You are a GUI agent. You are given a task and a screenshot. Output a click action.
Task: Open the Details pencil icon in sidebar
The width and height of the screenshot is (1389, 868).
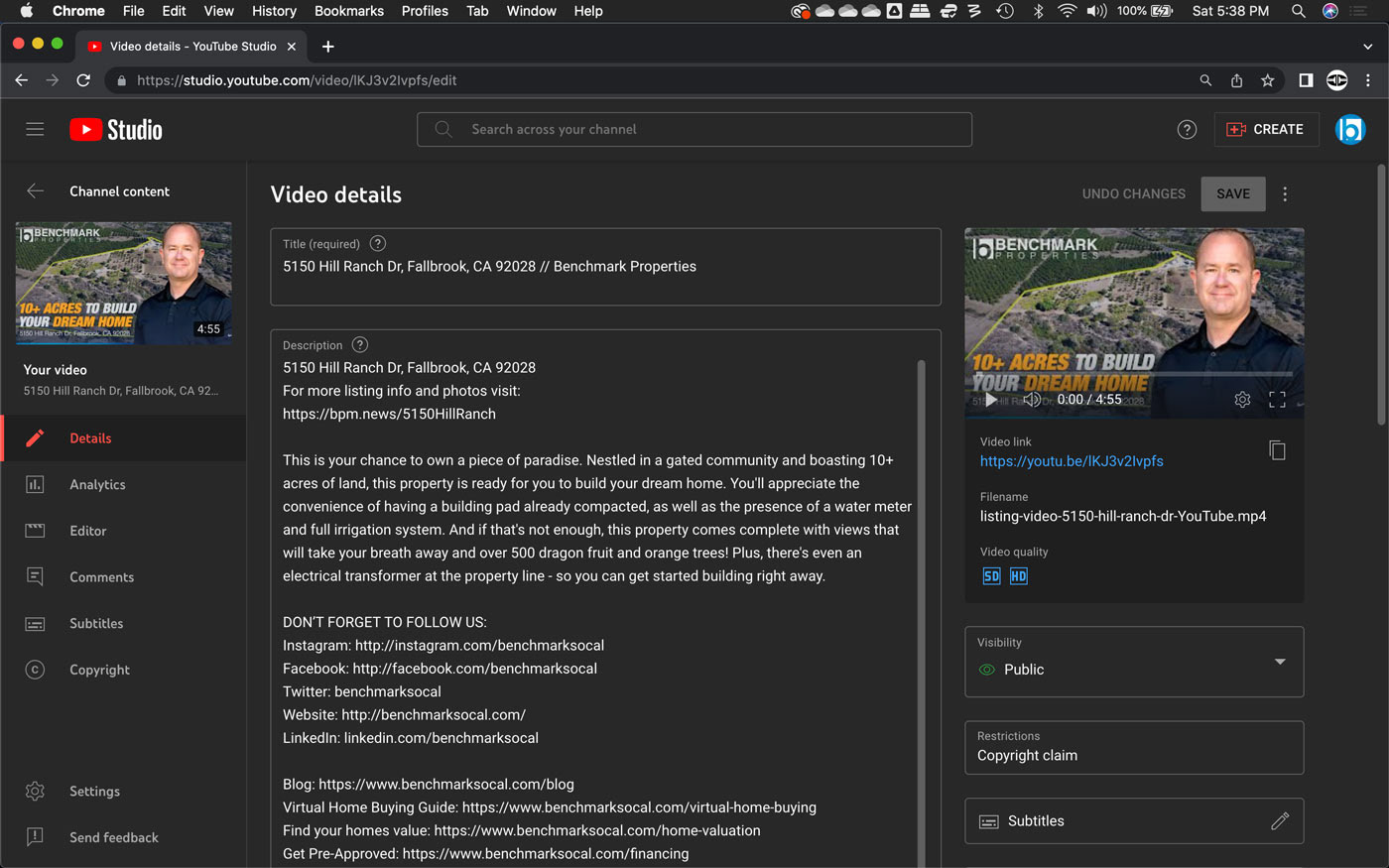[35, 437]
